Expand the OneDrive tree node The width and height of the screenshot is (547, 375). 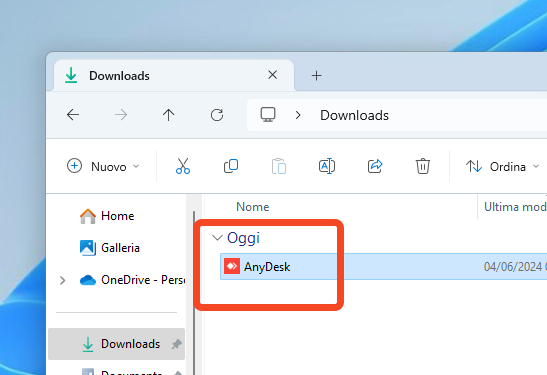62,280
